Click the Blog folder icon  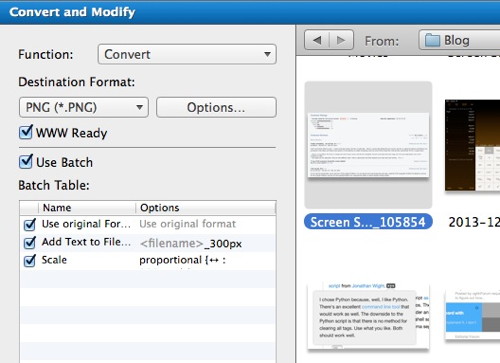432,40
